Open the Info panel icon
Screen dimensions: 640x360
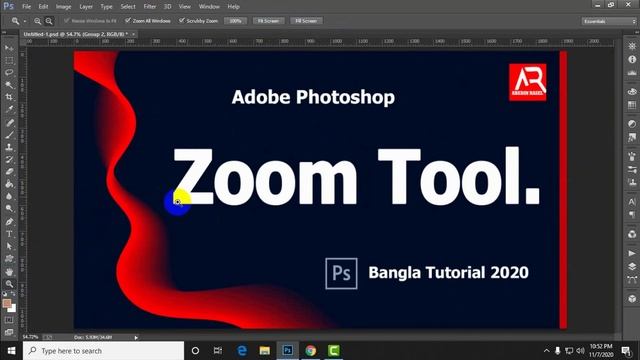[632, 60]
